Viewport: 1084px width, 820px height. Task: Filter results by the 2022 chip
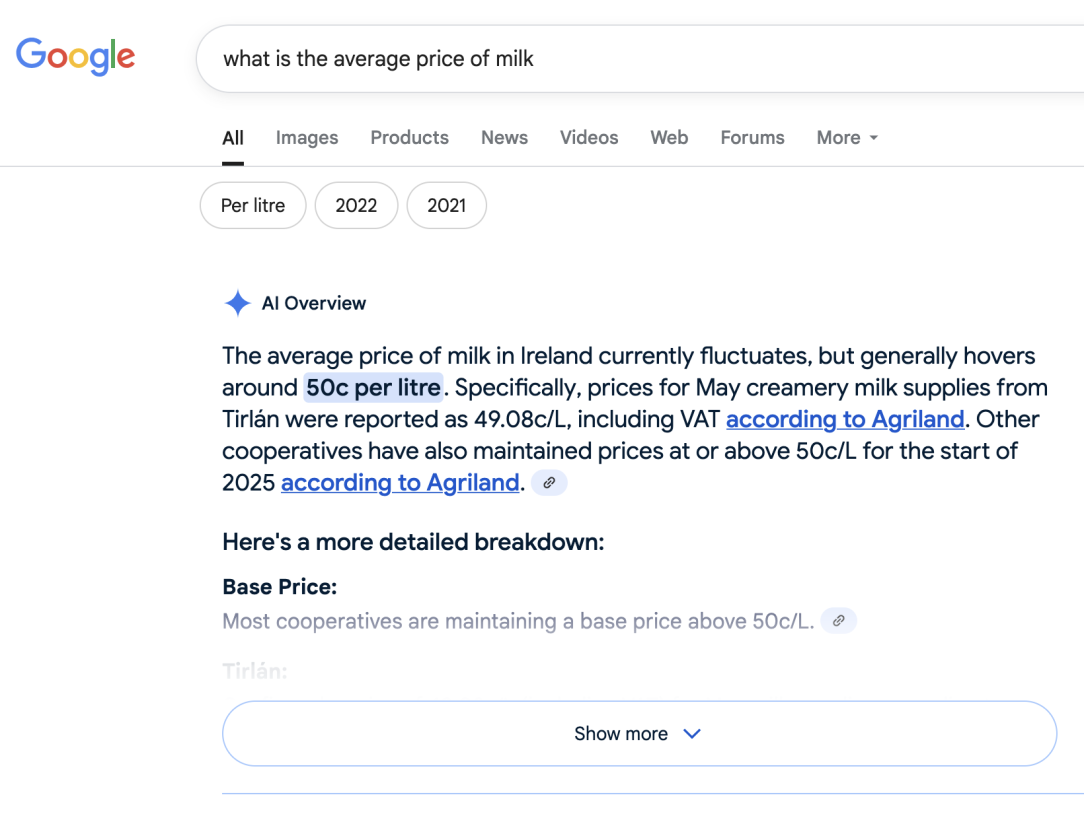tap(356, 206)
